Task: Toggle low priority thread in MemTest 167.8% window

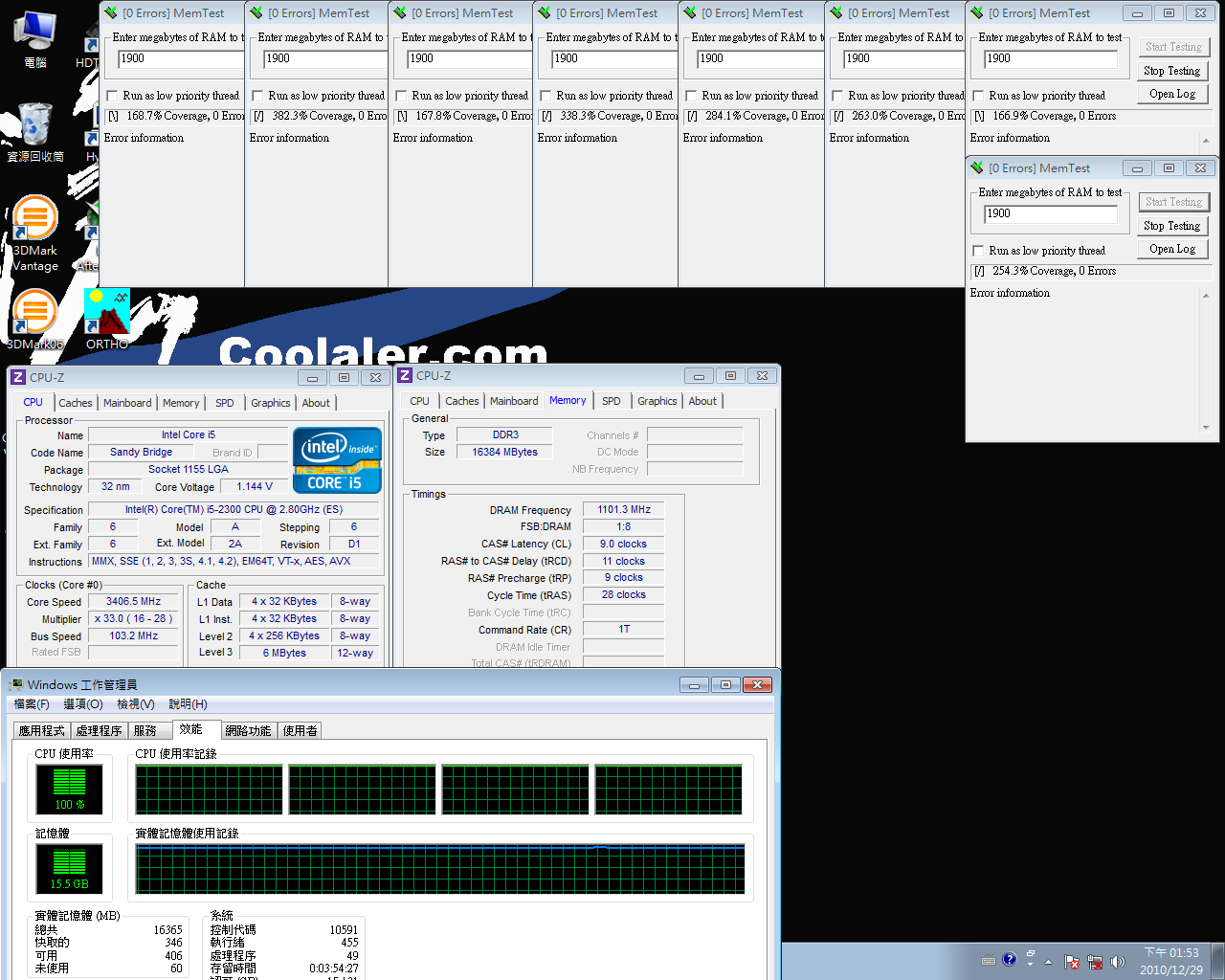Action: (x=402, y=96)
